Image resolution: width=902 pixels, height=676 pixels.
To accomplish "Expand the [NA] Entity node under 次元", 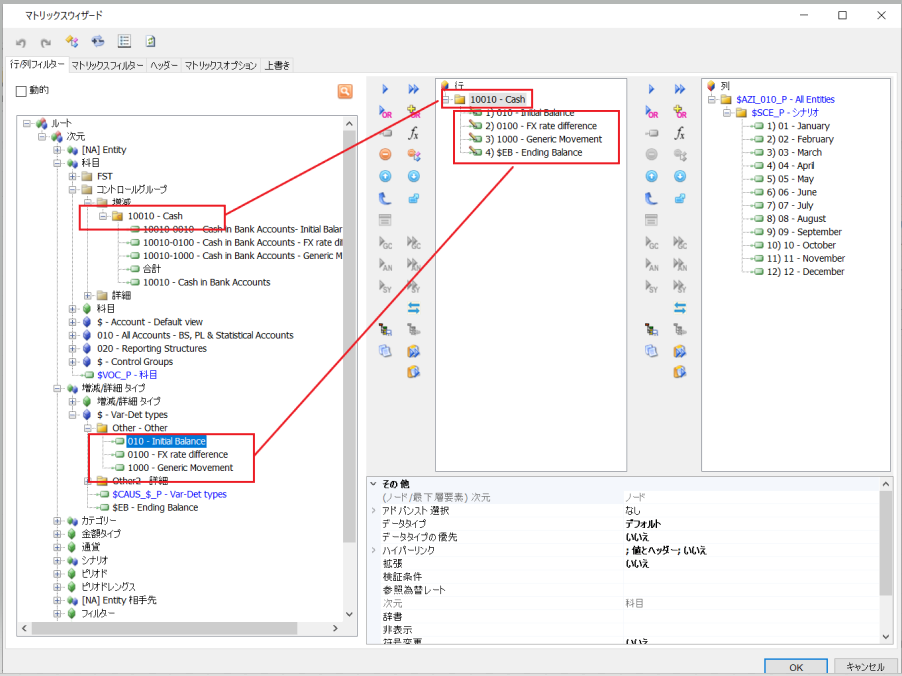I will point(57,149).
